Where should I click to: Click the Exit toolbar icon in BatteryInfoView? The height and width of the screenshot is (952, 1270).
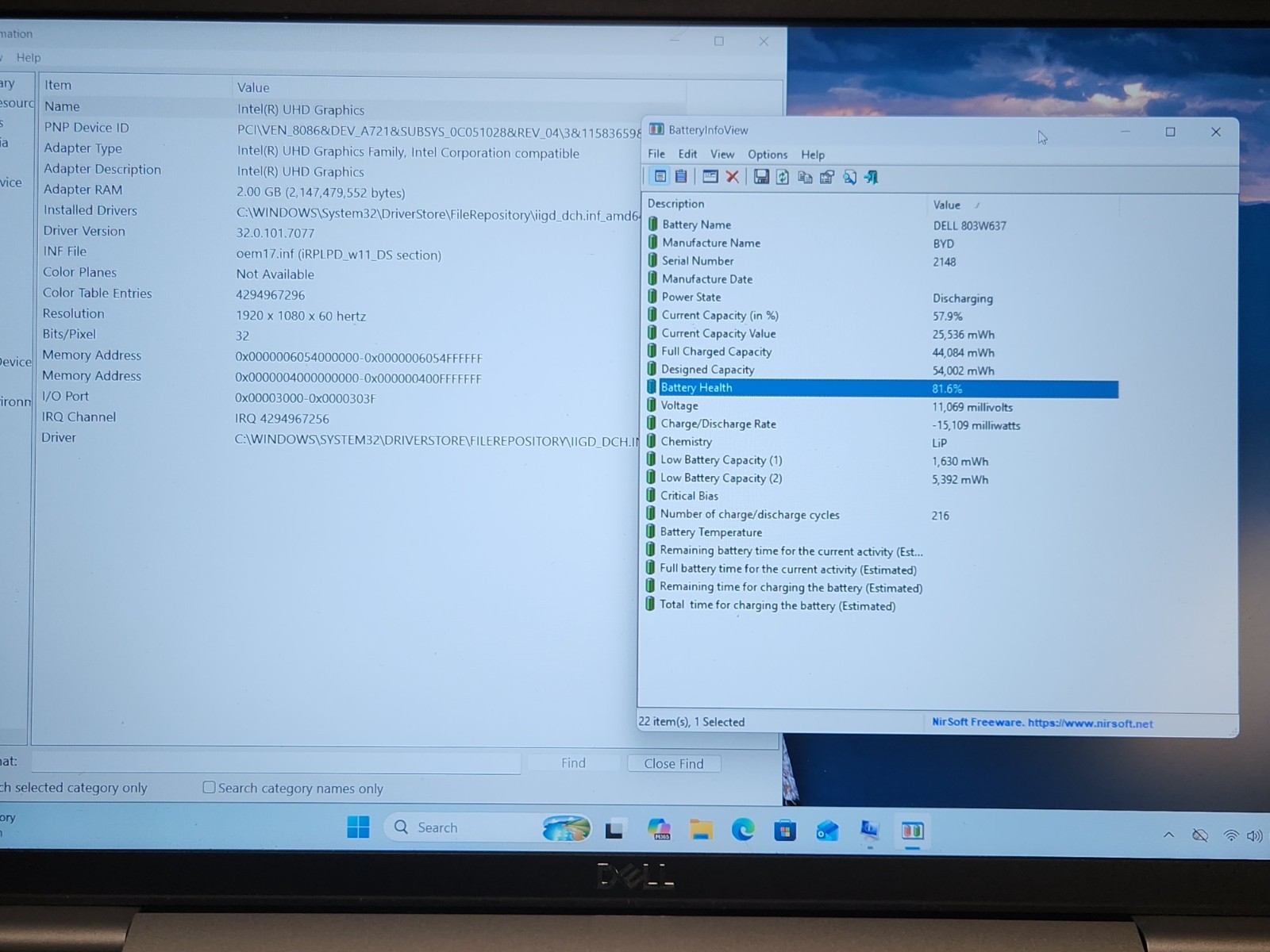click(x=871, y=177)
